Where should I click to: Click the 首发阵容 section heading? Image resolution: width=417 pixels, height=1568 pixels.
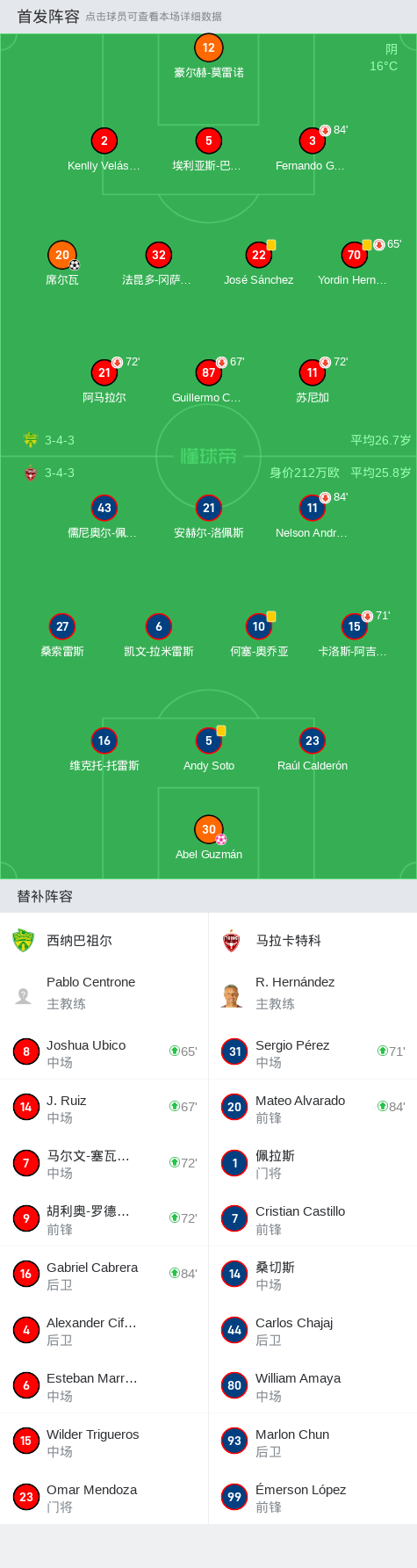click(x=48, y=16)
